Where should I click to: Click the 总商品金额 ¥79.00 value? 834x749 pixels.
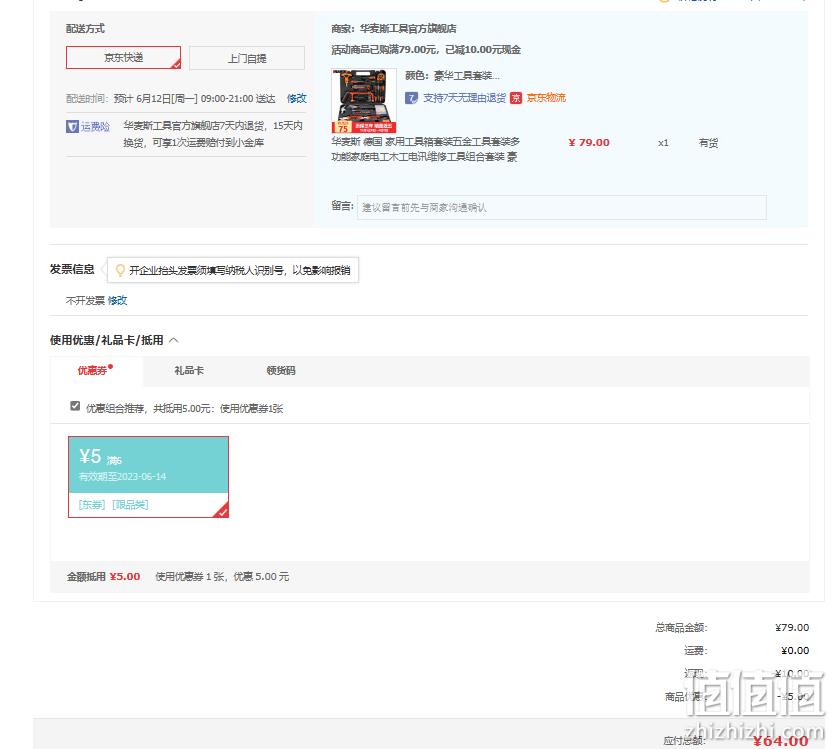point(792,628)
